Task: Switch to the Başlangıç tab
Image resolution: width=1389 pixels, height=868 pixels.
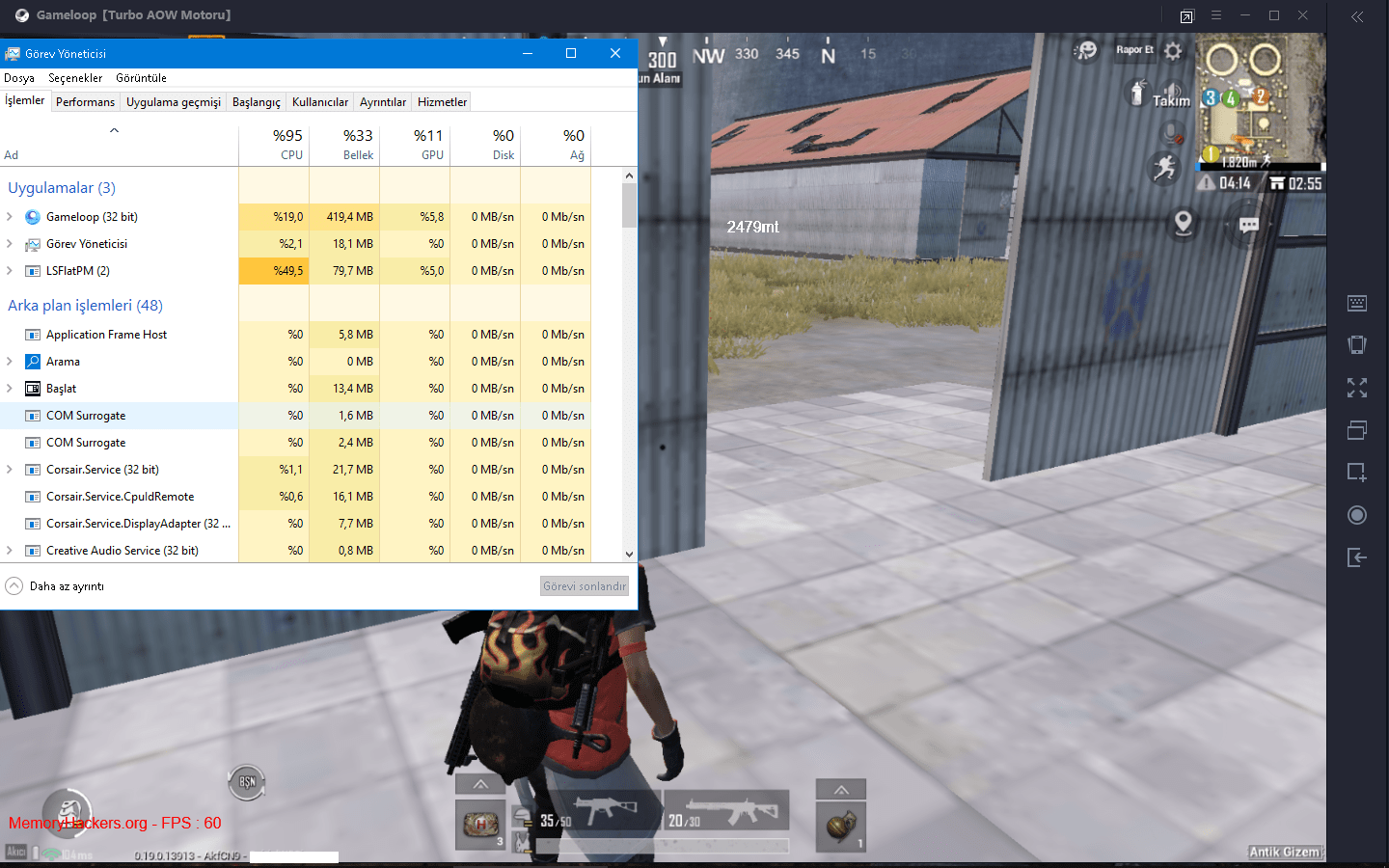Action: tap(257, 102)
